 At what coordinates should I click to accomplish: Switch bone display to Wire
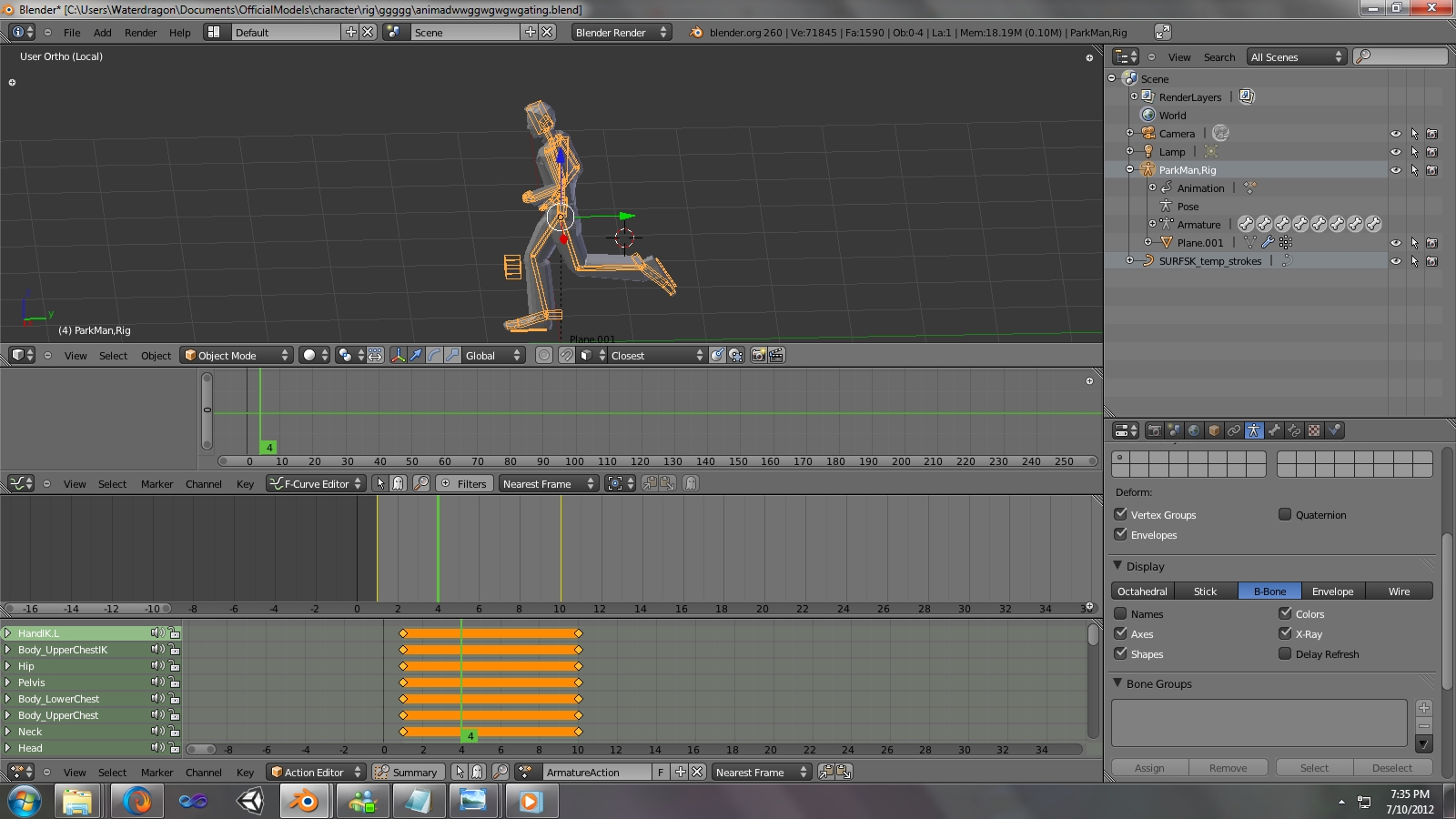(x=1400, y=591)
